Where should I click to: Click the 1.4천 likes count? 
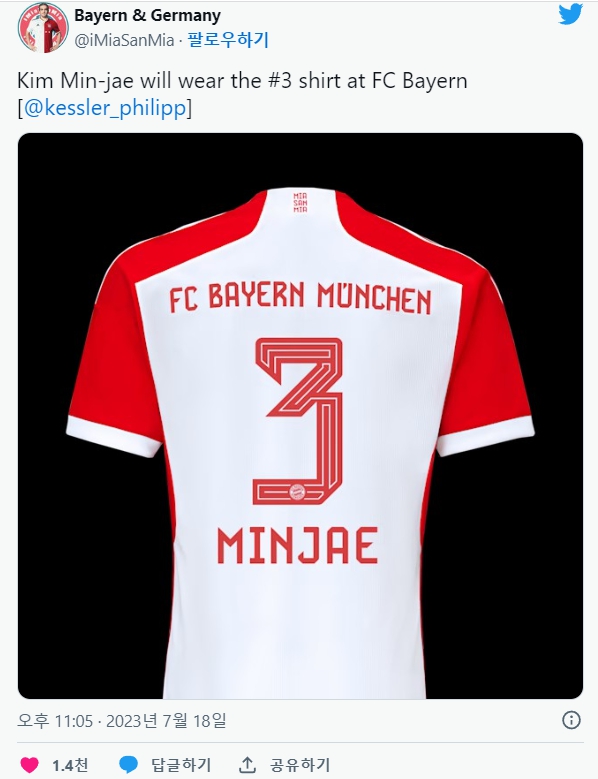[70, 765]
